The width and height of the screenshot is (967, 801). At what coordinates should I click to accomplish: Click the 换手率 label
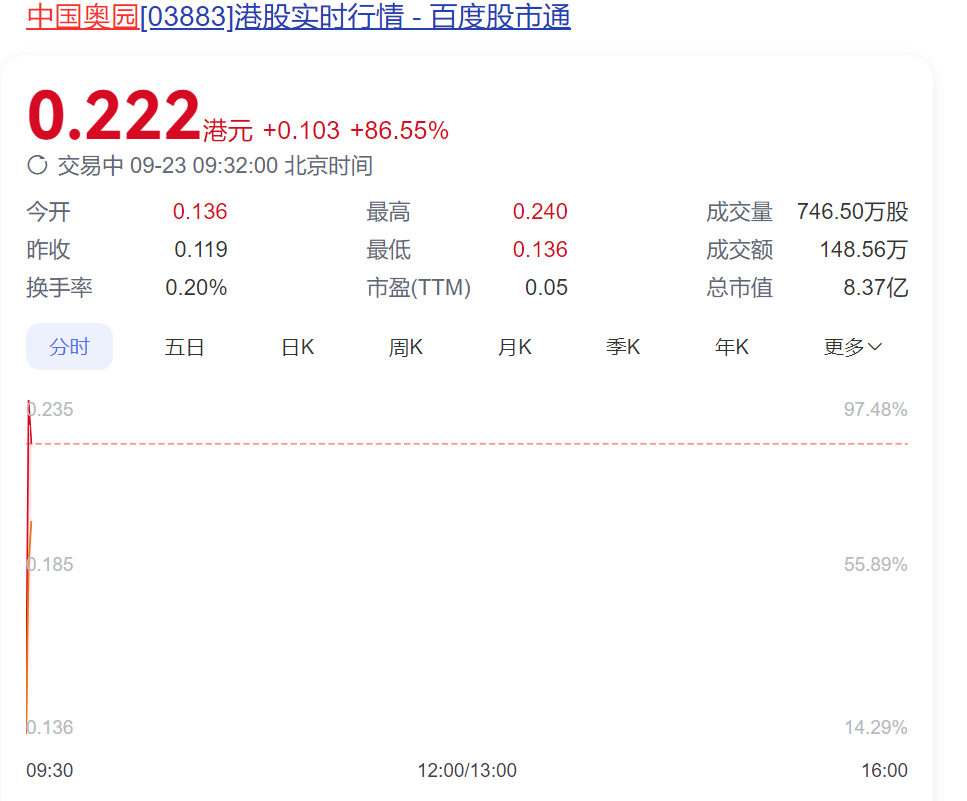coord(60,288)
